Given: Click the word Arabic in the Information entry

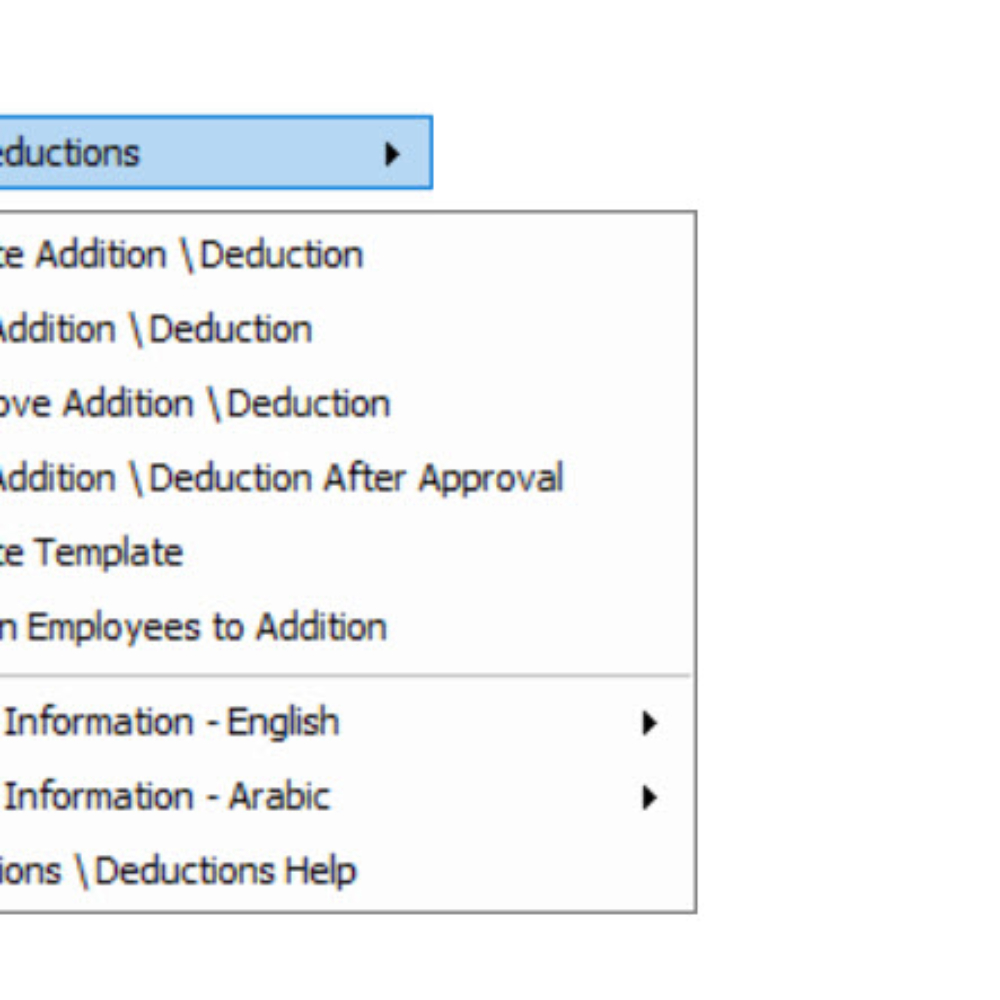Looking at the screenshot, I should (279, 797).
